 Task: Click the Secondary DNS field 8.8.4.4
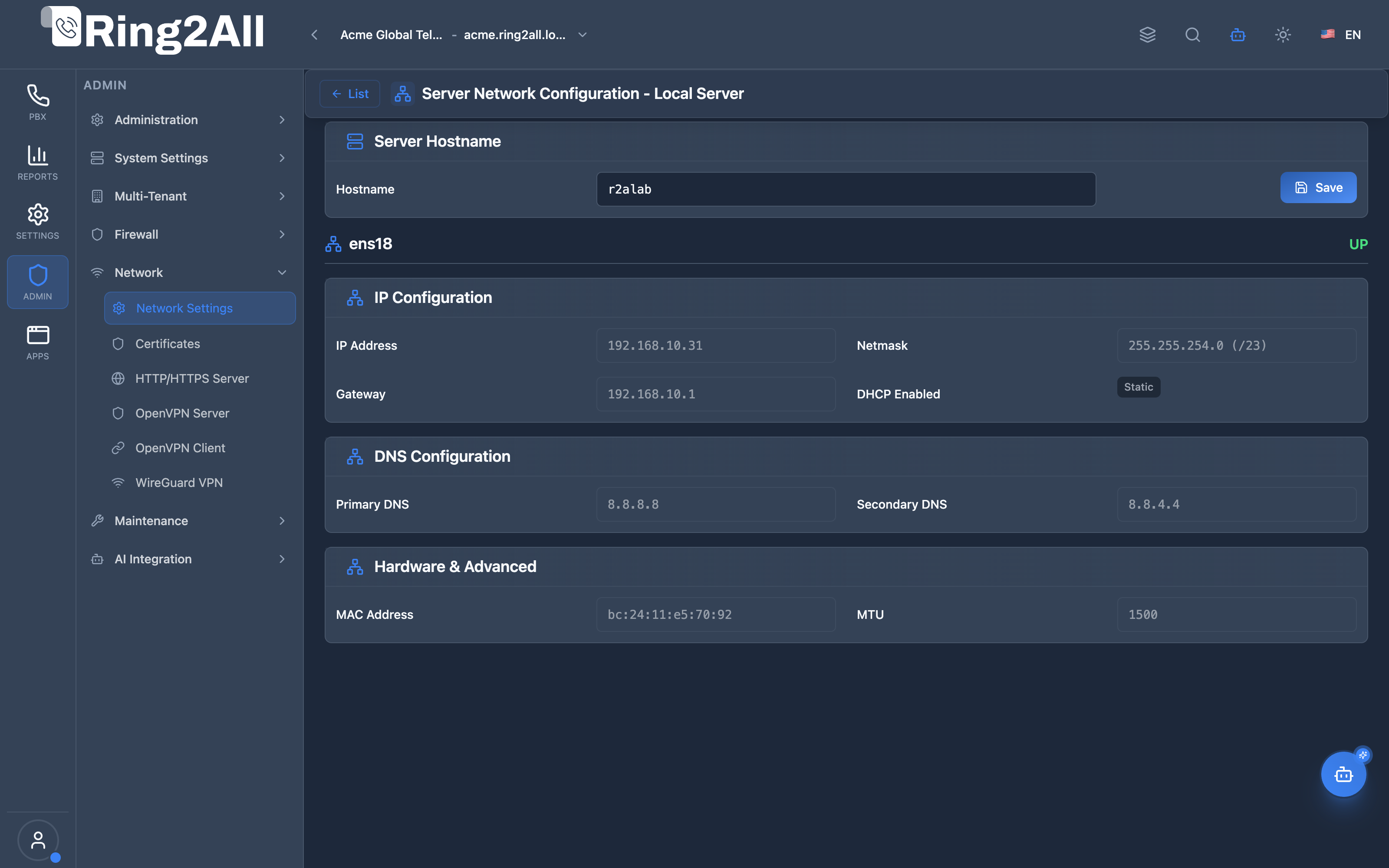coord(1237,505)
